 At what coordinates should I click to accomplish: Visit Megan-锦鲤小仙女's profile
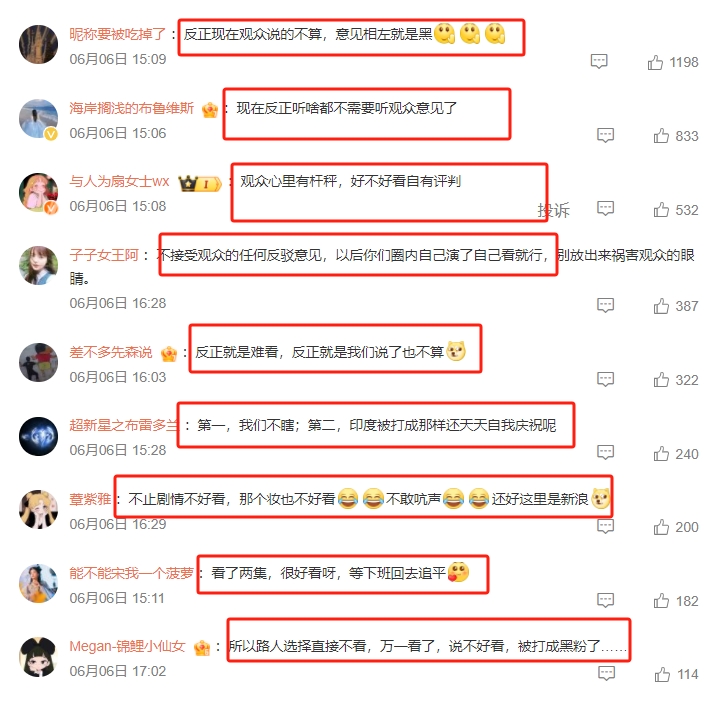coord(128,646)
